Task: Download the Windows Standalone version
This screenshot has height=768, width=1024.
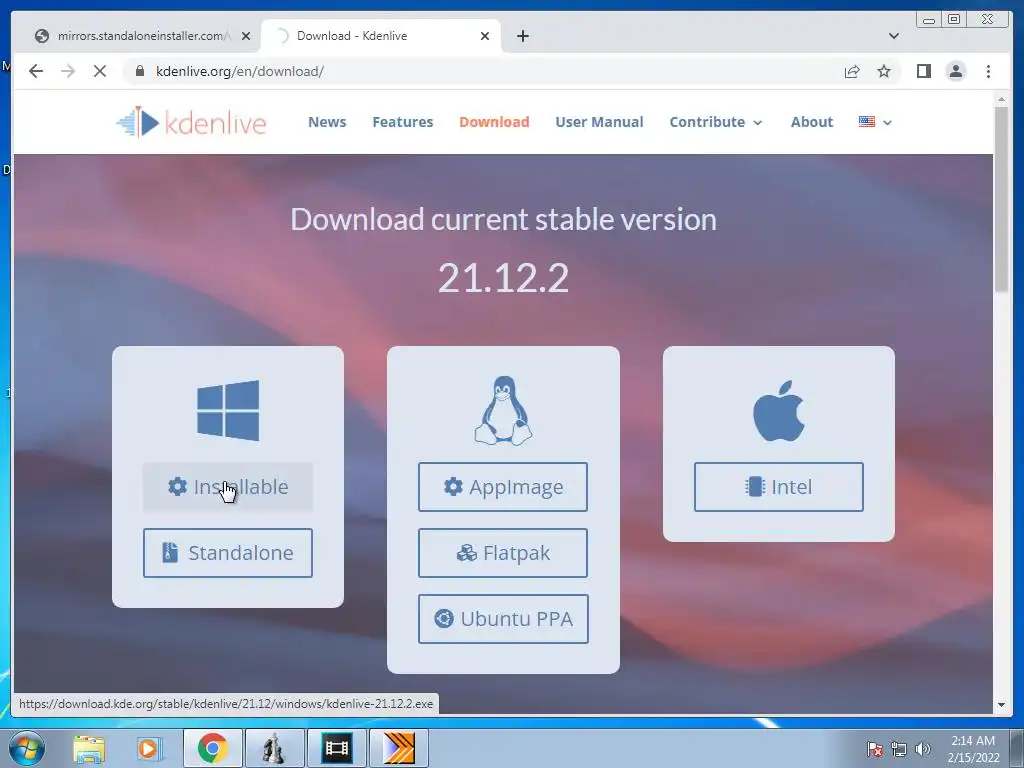Action: point(227,553)
